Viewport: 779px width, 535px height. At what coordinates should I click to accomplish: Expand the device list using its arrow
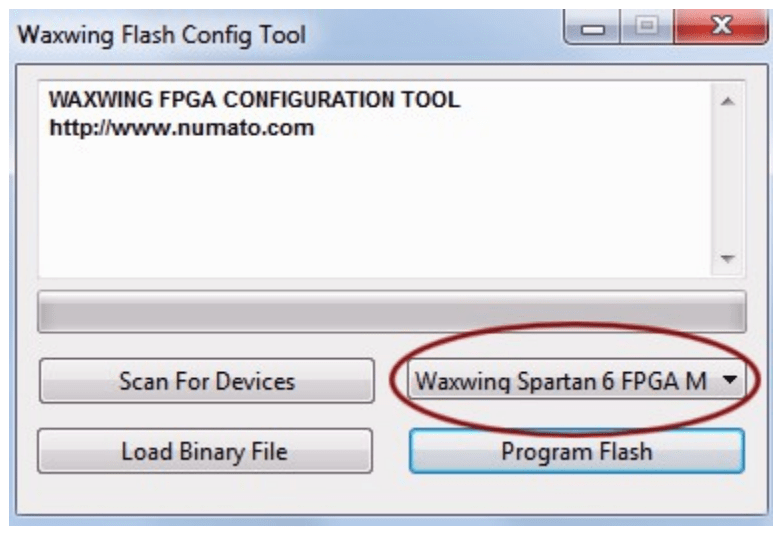point(729,381)
